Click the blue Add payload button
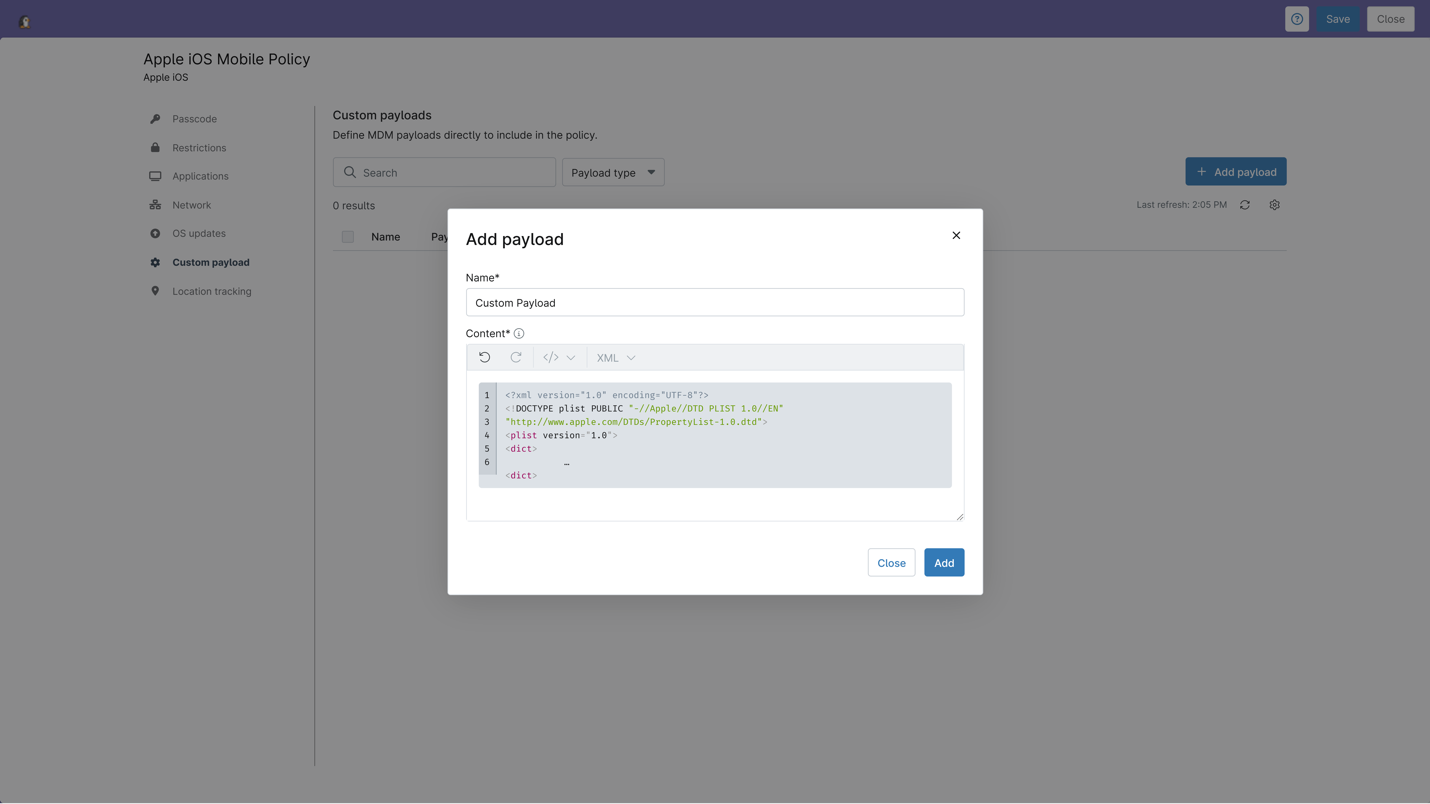This screenshot has width=1430, height=804. pyautogui.click(x=1236, y=171)
